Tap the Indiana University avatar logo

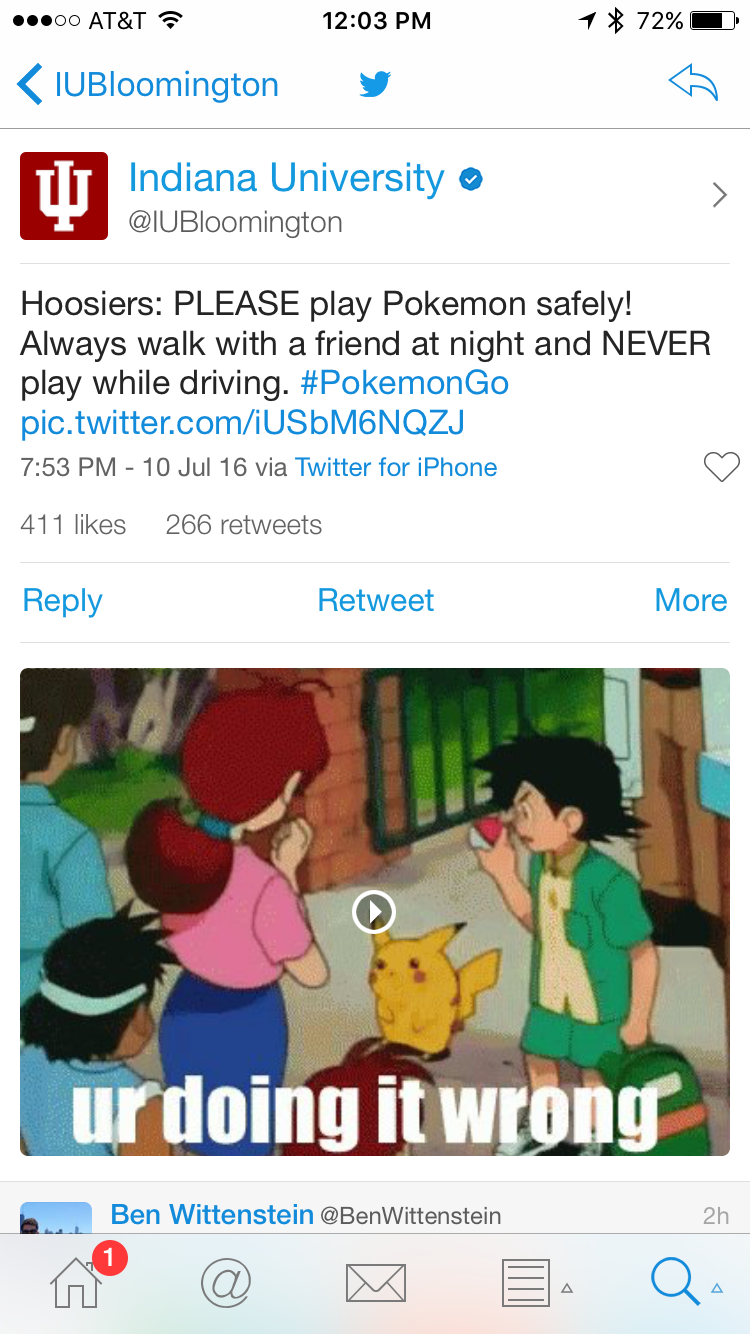point(64,196)
